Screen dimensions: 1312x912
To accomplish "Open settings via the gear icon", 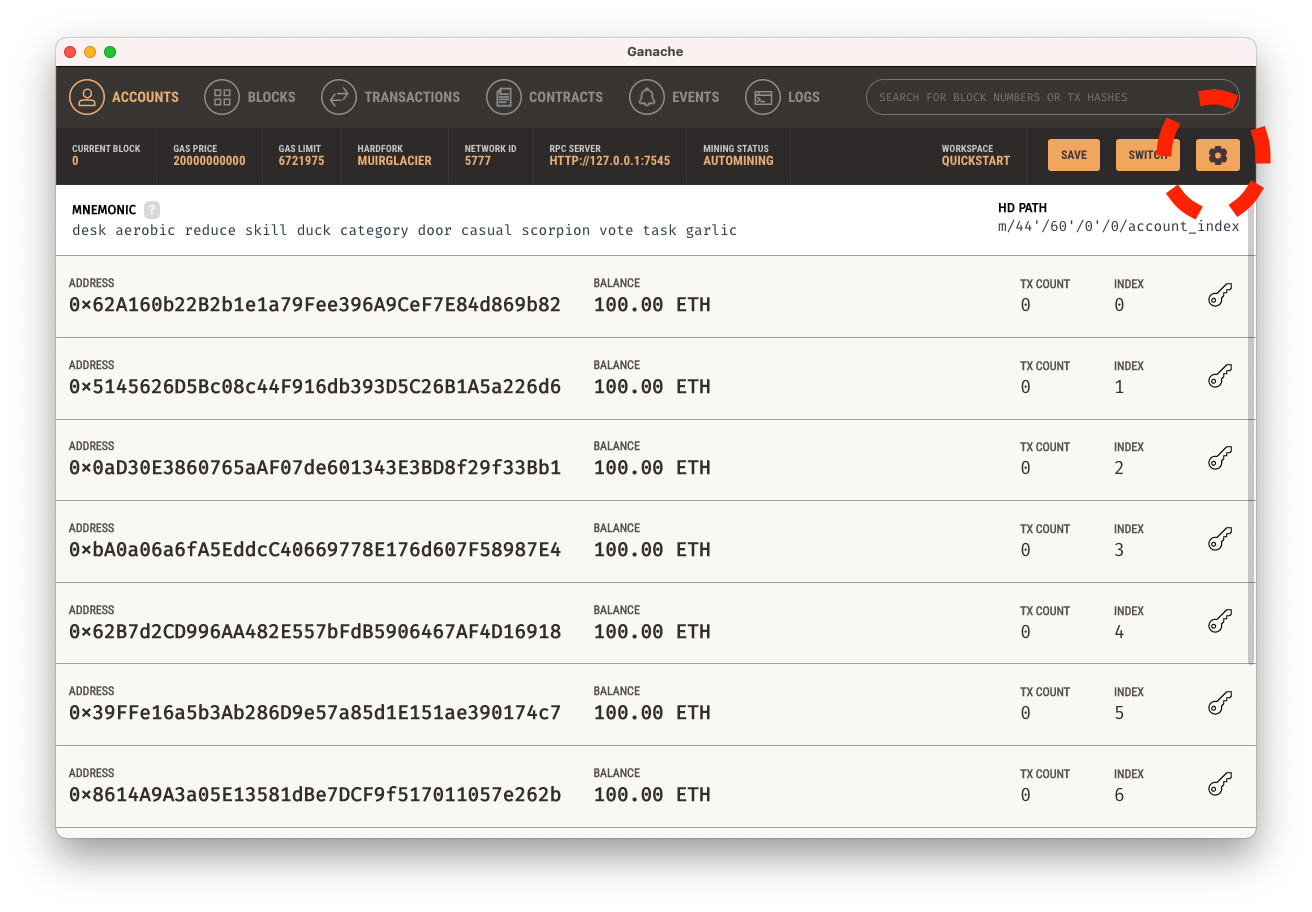I will (1217, 155).
